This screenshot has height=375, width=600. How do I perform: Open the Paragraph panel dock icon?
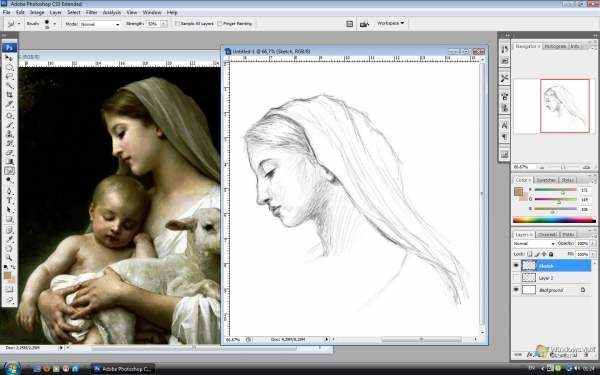coord(504,137)
